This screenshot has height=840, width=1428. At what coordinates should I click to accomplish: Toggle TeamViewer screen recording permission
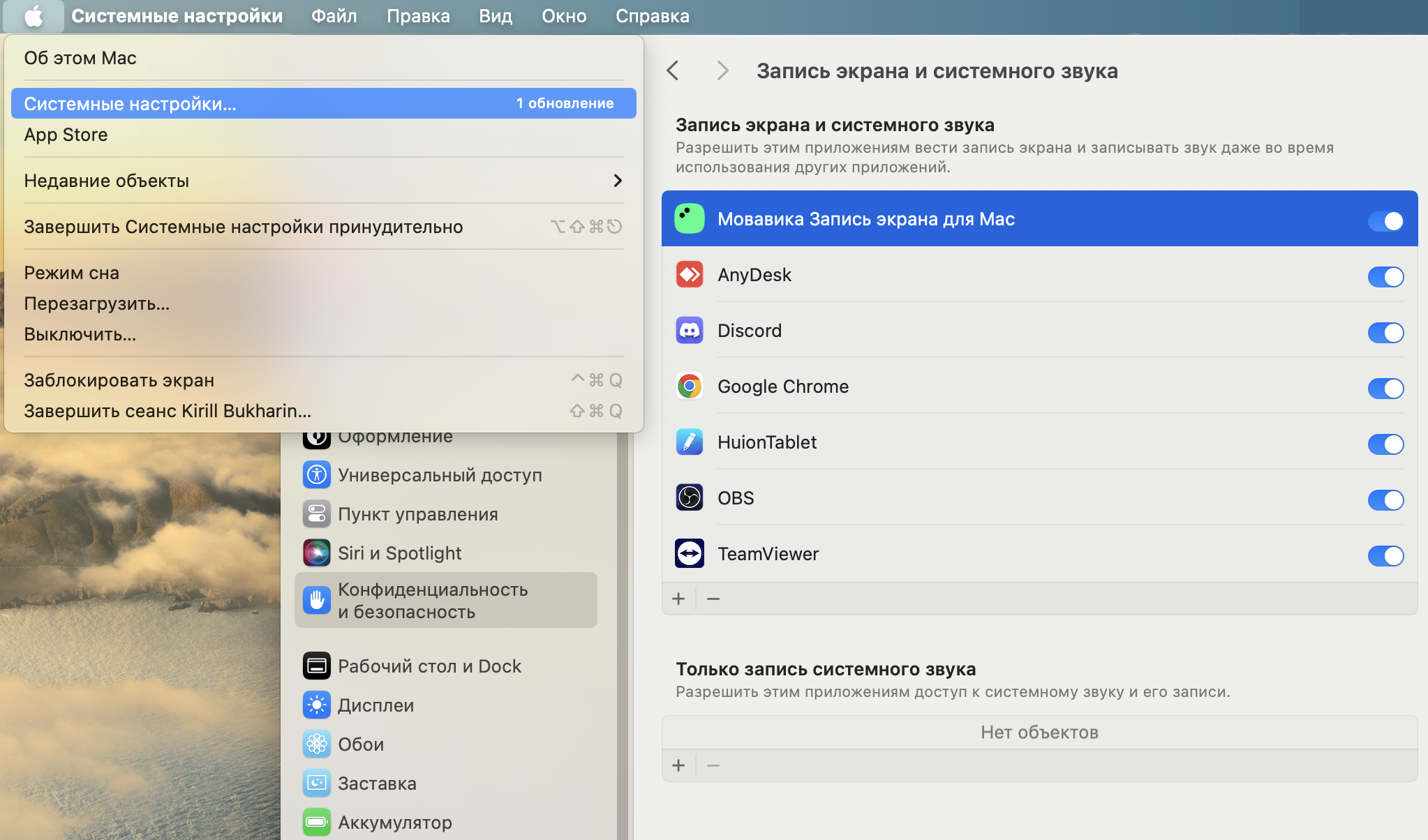point(1385,556)
